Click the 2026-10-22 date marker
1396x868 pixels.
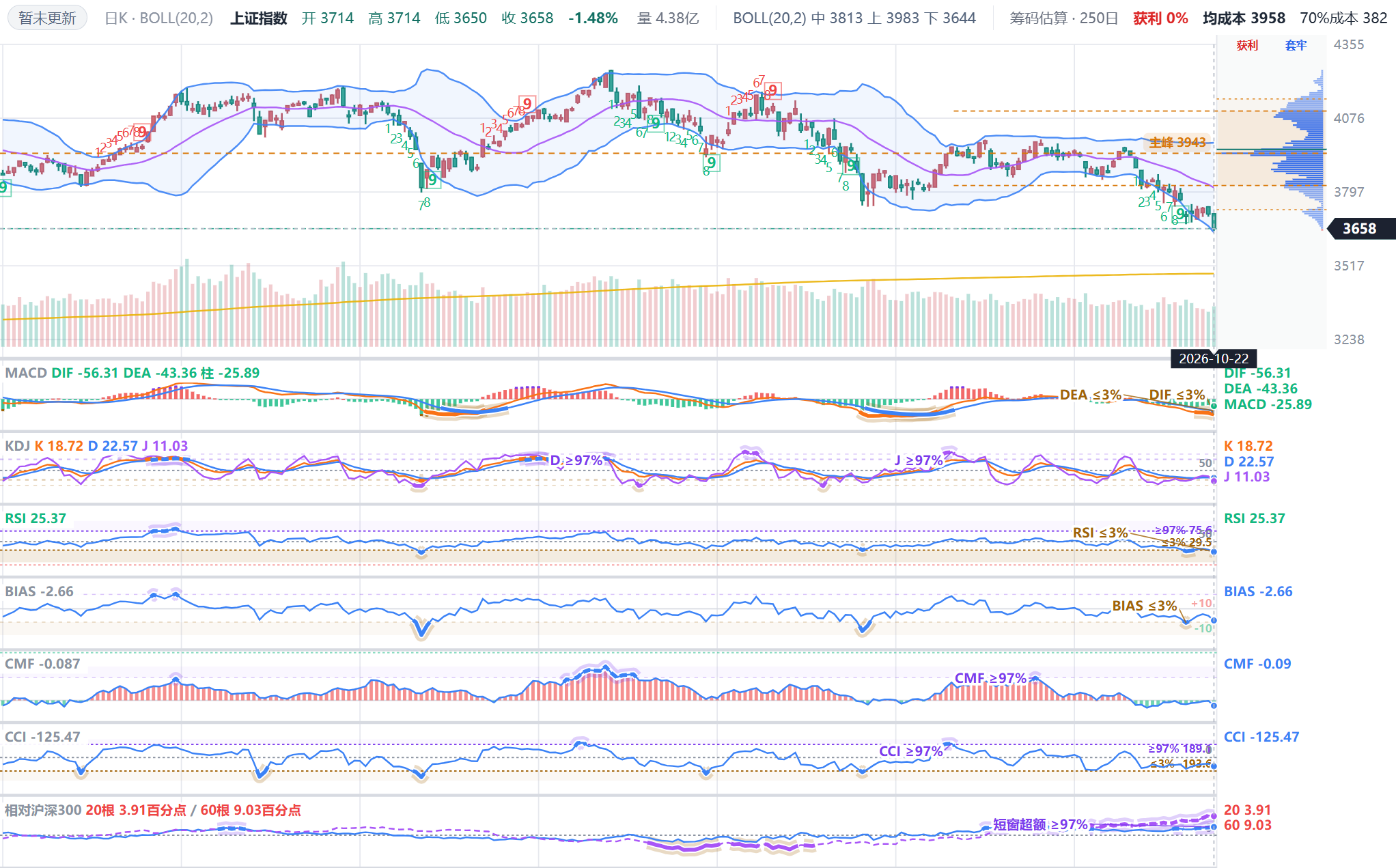(1214, 359)
